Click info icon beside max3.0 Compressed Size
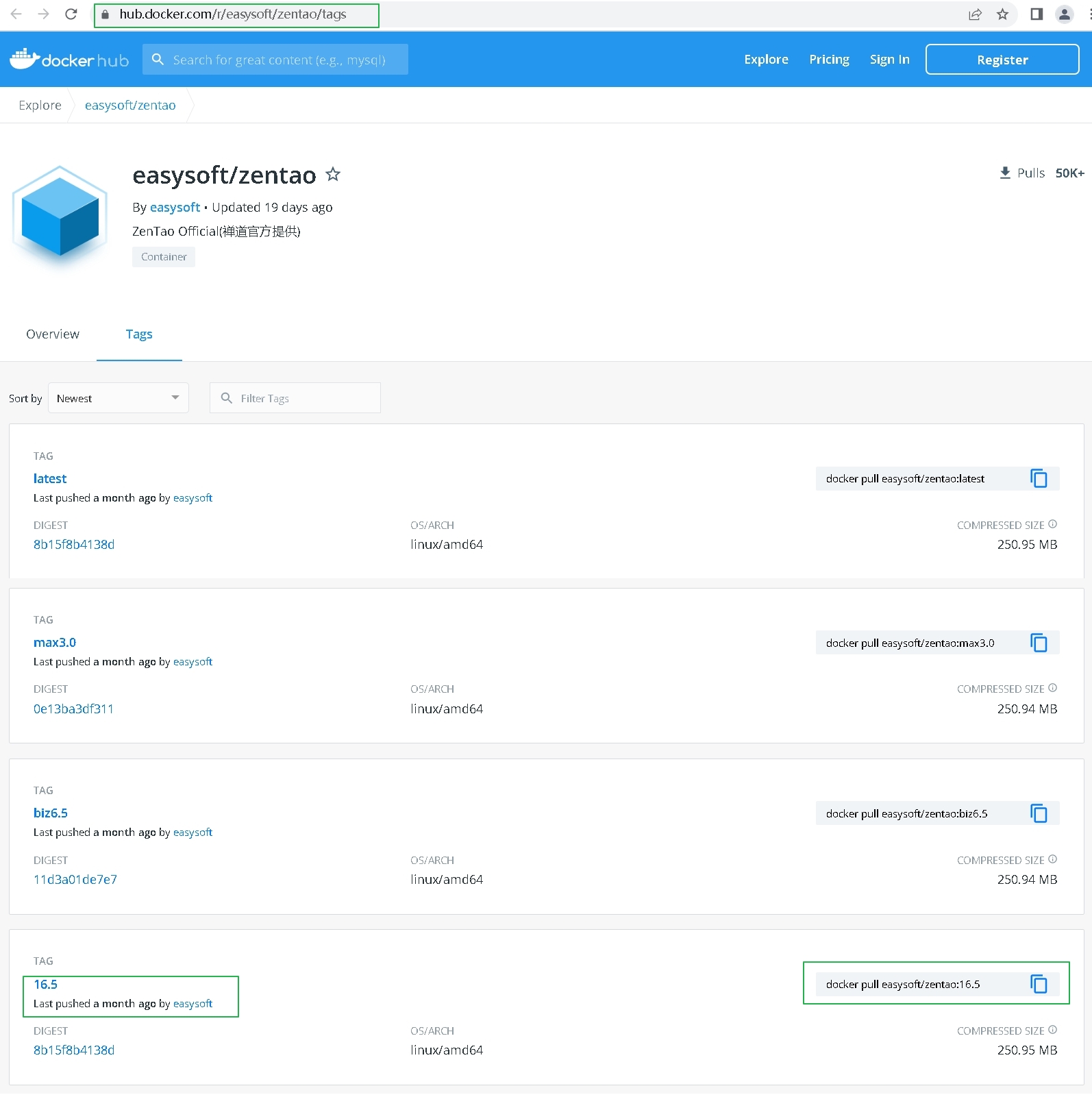Viewport: 1092px width, 1097px height. tap(1053, 688)
